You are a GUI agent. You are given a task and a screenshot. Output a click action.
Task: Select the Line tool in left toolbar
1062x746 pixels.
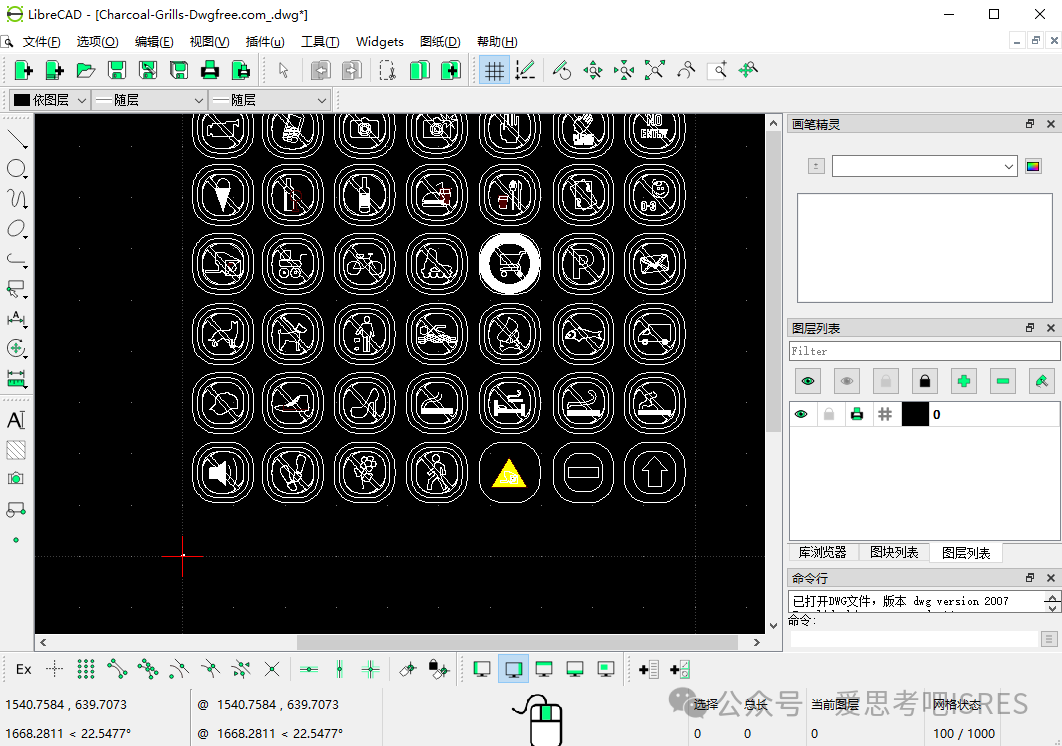click(16, 138)
